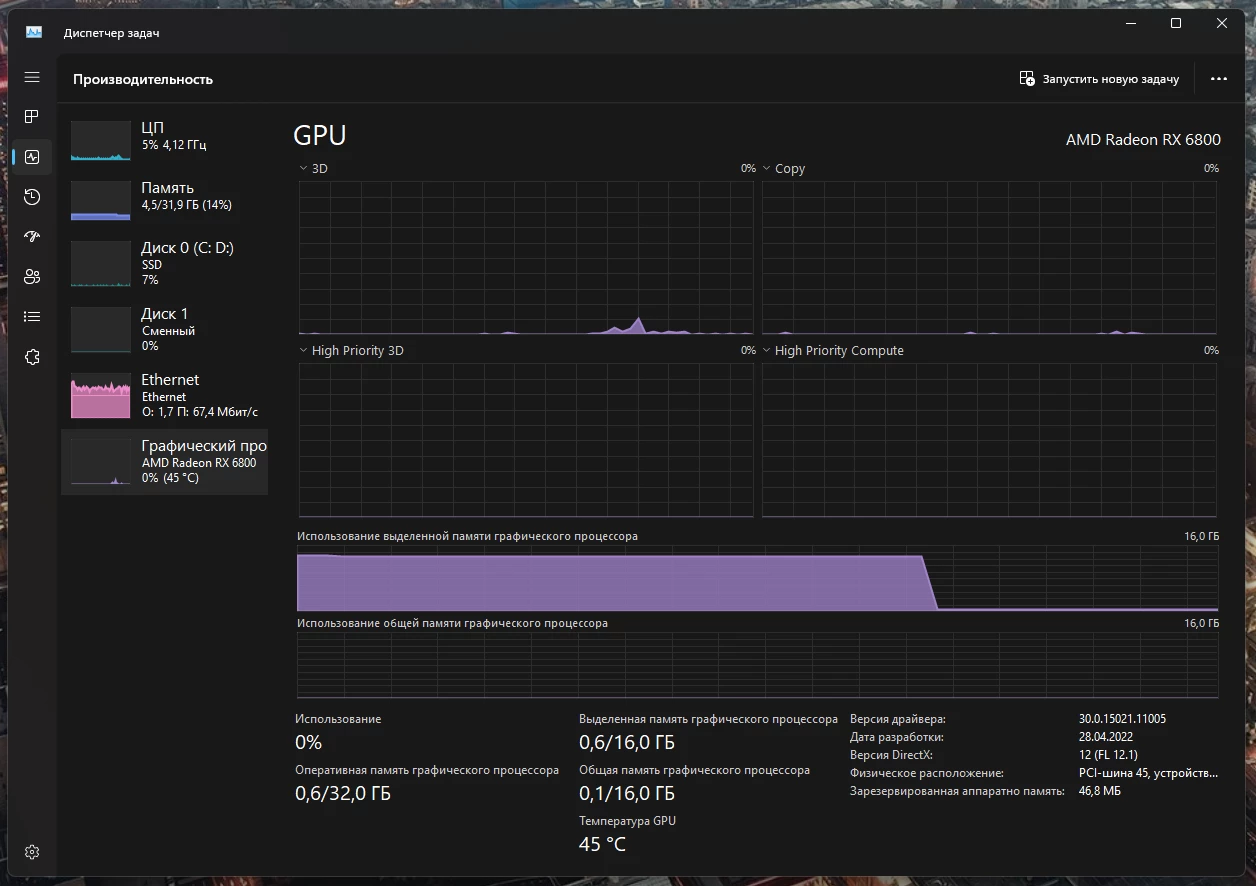This screenshot has height=886, width=1256.
Task: Click the 'Использование' label above 0% value
Action: coord(338,719)
